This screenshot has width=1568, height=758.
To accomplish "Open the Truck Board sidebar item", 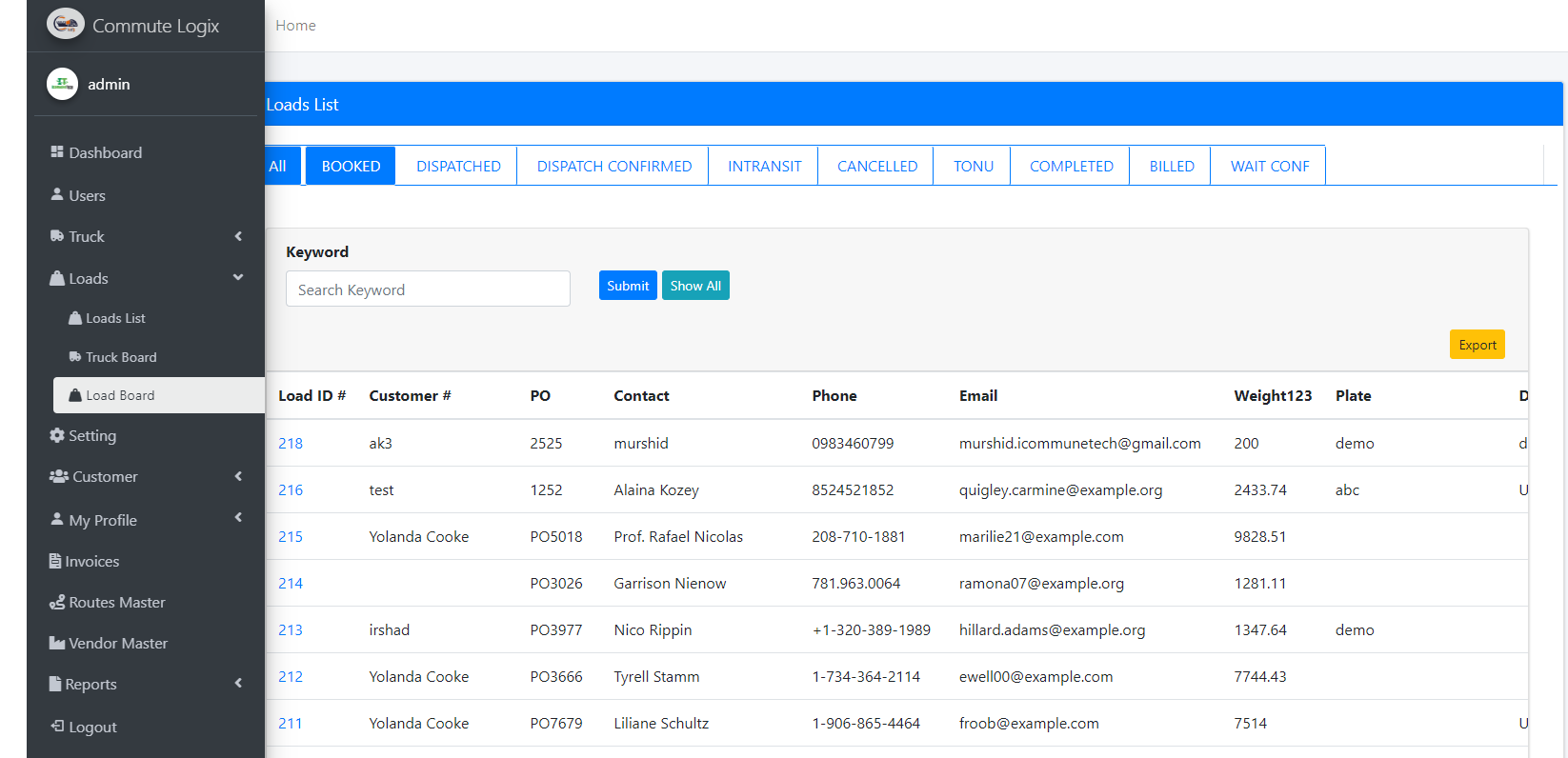I will point(121,357).
